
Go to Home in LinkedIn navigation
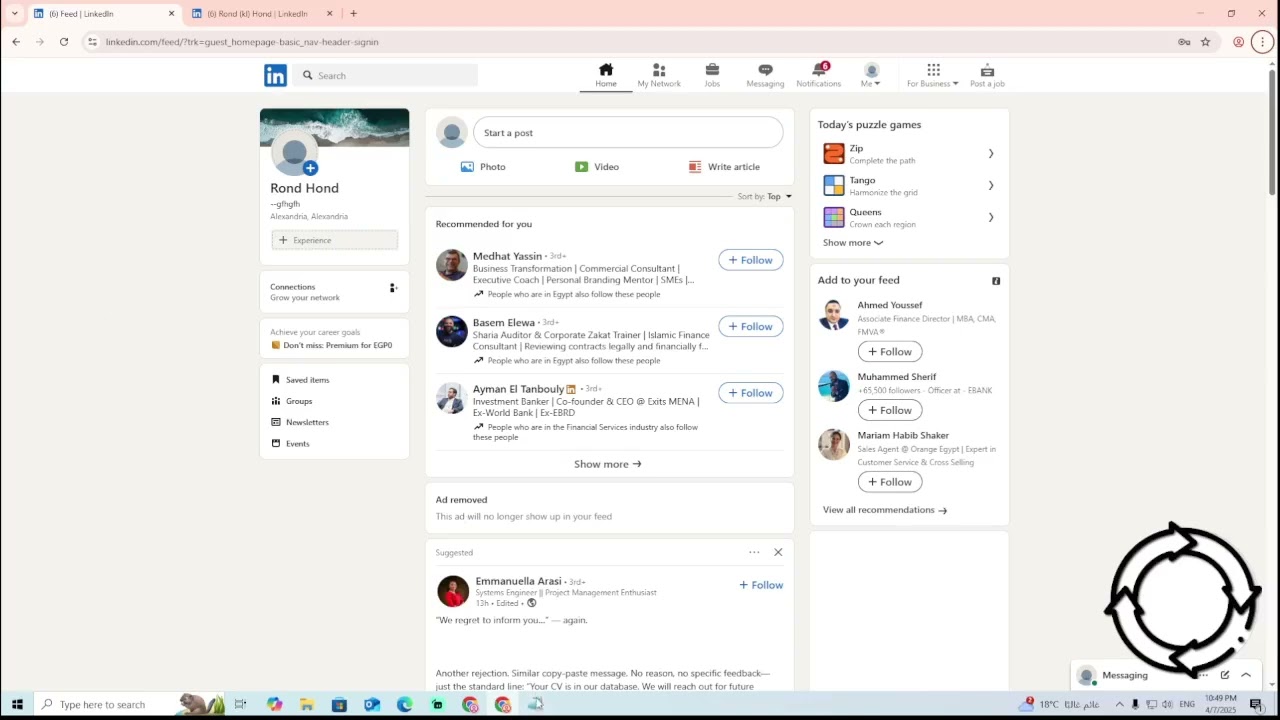tap(606, 75)
